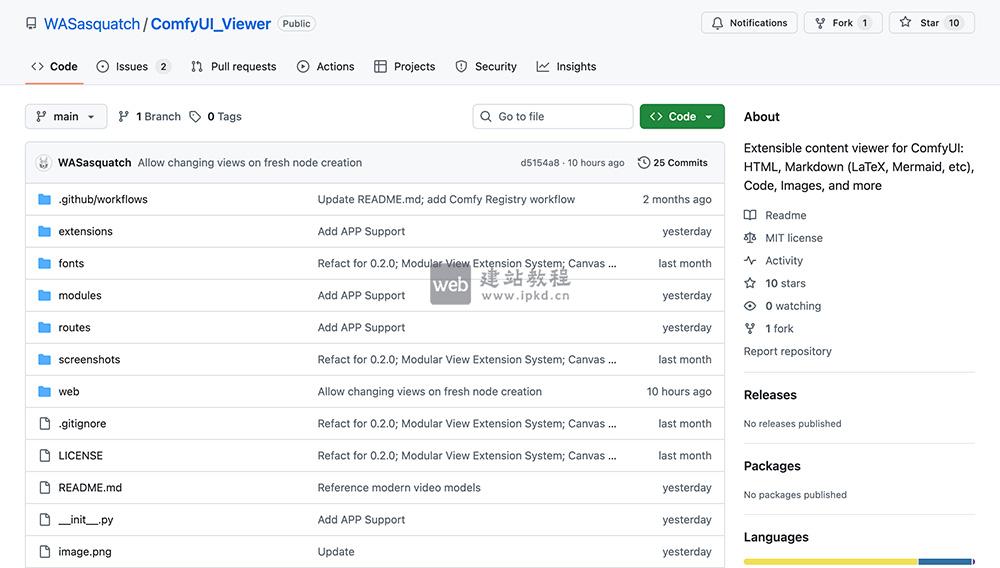
Task: Toggle Star on this repository
Action: click(x=922, y=23)
